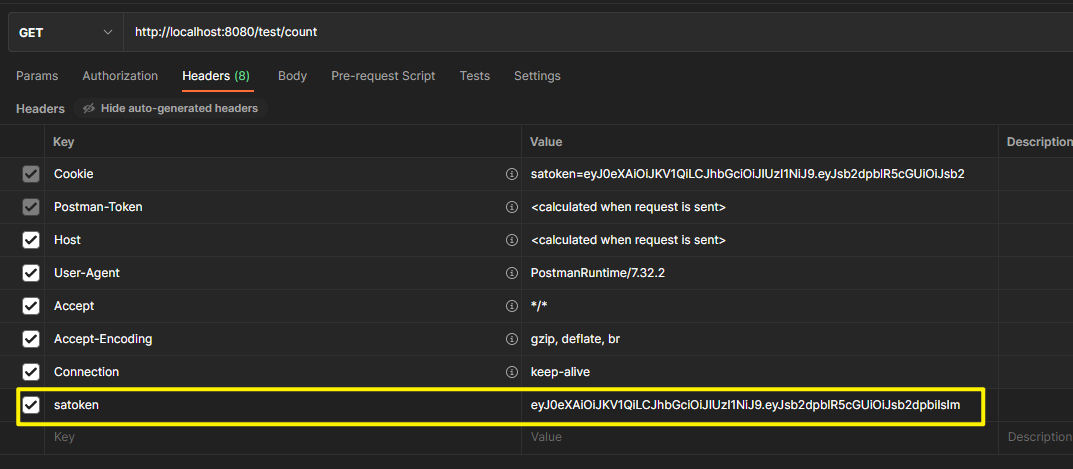Toggle the Accept-Encoding header checkbox
The height and width of the screenshot is (469, 1073).
pyautogui.click(x=31, y=339)
